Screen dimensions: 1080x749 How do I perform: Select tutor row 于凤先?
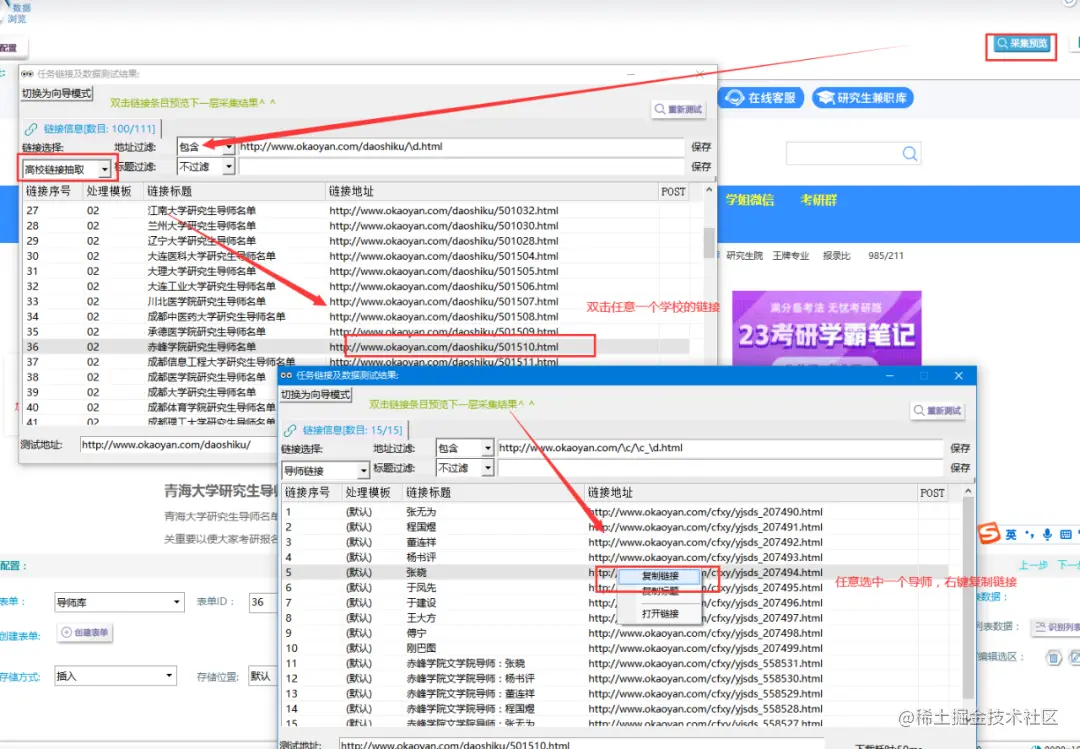pos(614,588)
